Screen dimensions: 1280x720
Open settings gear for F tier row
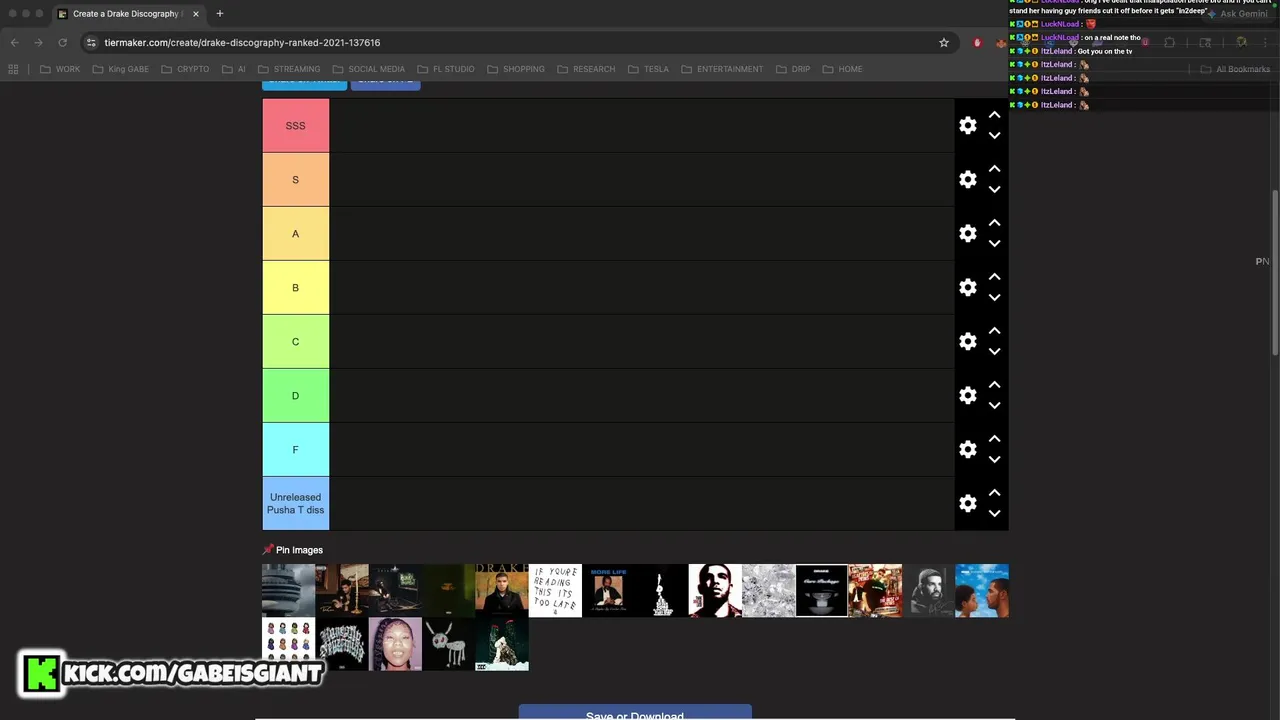(967, 450)
